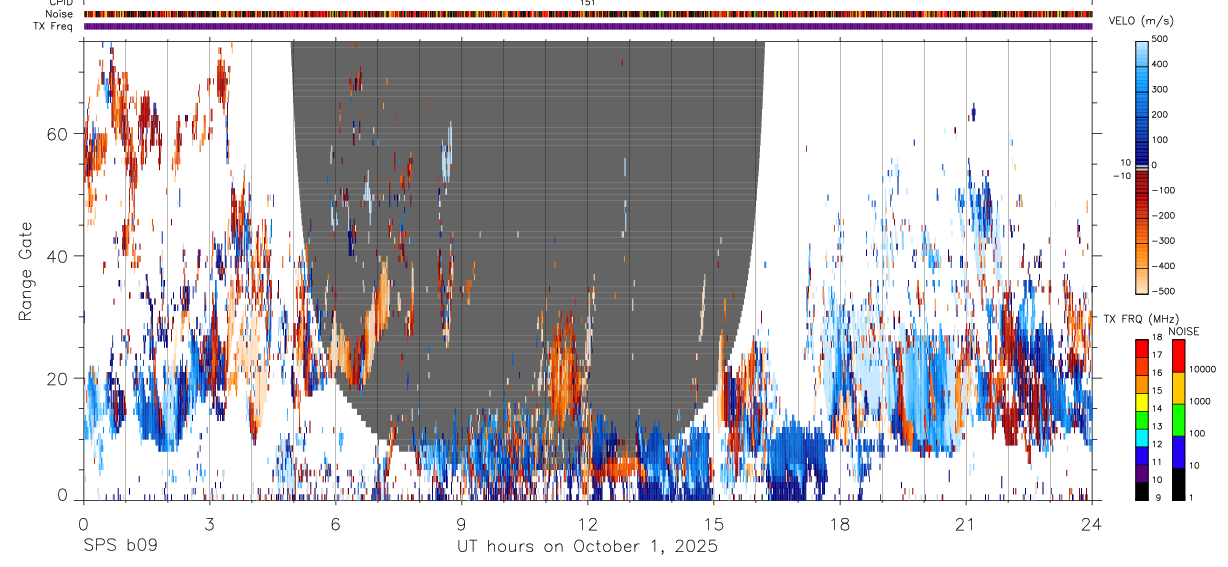Click the '-400' label on velocity scale

coord(1163,266)
